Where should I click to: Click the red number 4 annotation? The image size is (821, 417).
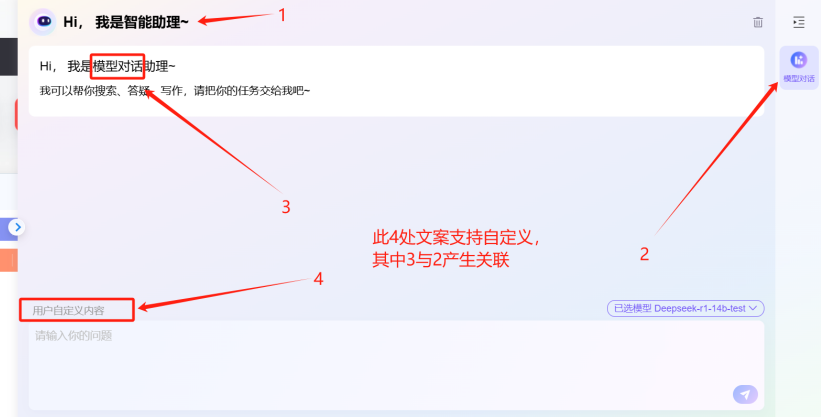[x=318, y=279]
